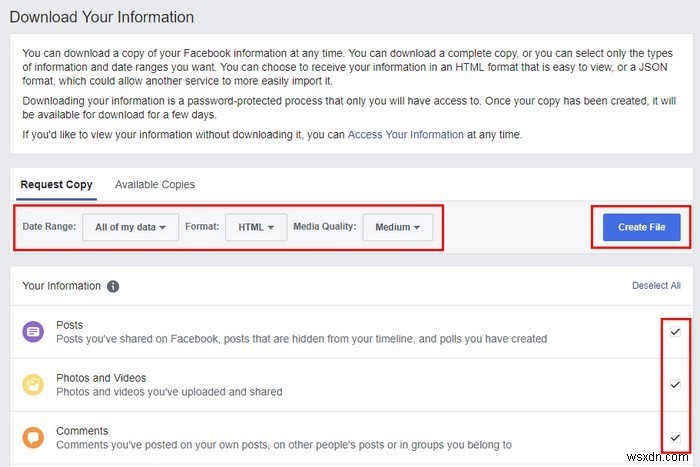Uncheck the Photos and Videos checkbox

tap(675, 384)
